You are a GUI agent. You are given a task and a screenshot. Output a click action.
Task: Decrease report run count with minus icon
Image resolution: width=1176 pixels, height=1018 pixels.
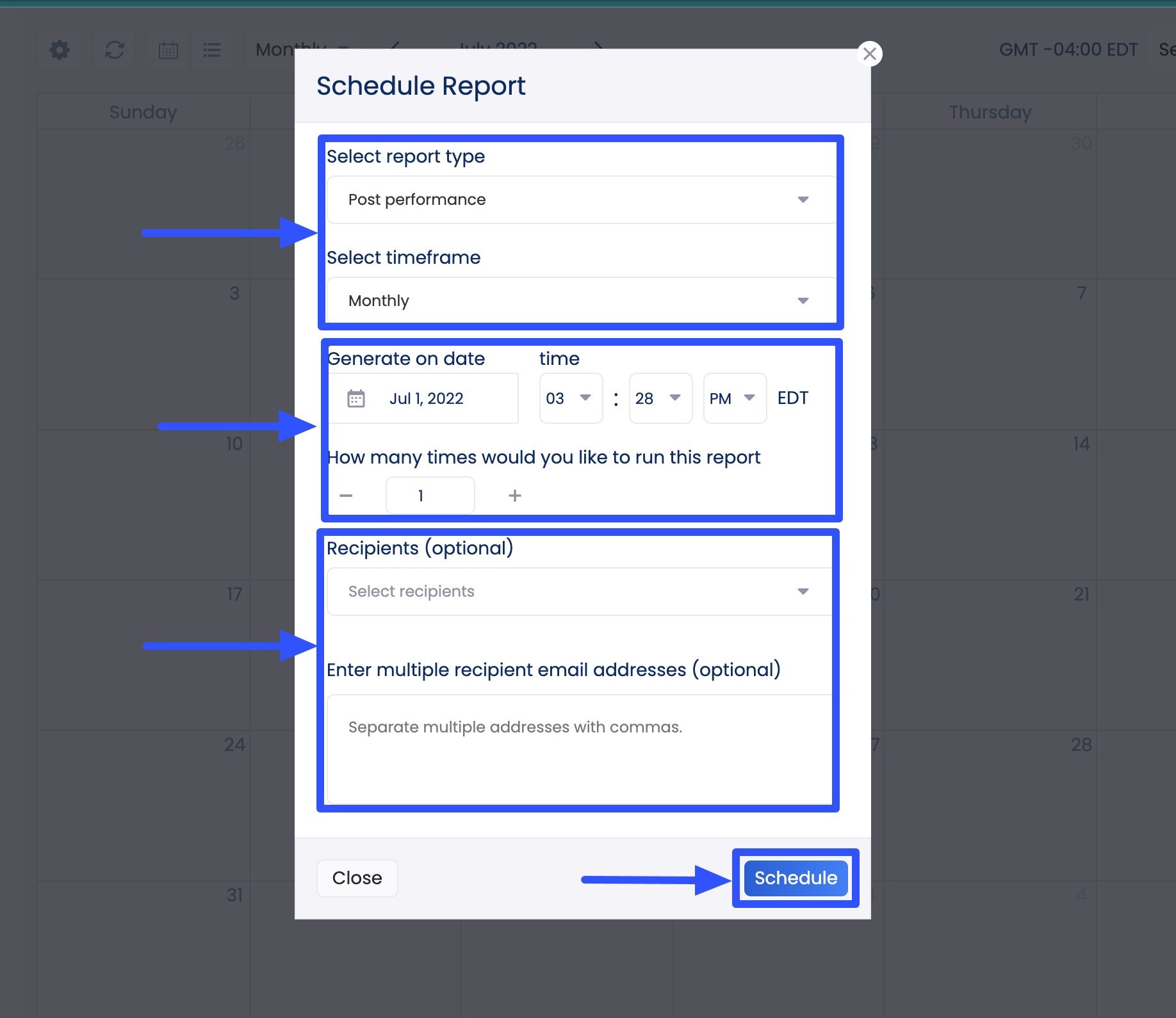click(346, 495)
